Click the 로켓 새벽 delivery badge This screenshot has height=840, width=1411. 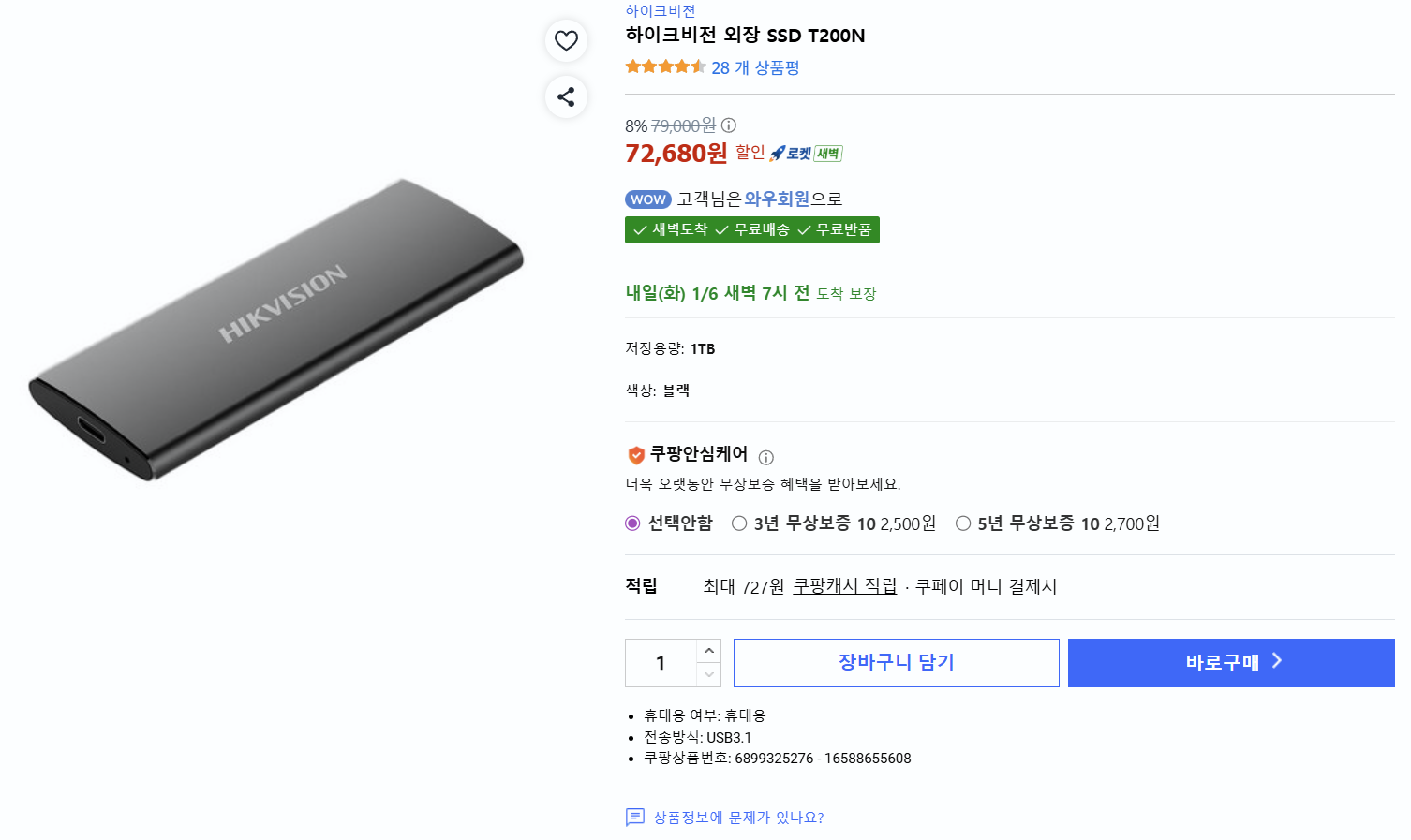click(807, 153)
